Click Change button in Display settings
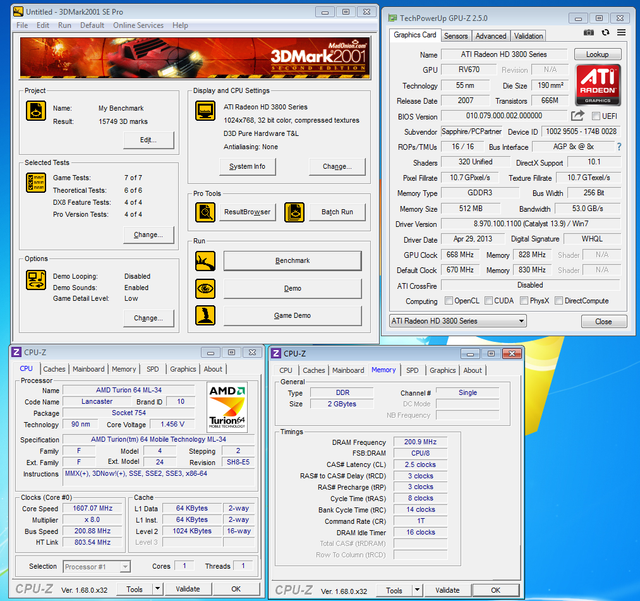Screen dimensions: 640x601 pyautogui.click(x=337, y=167)
